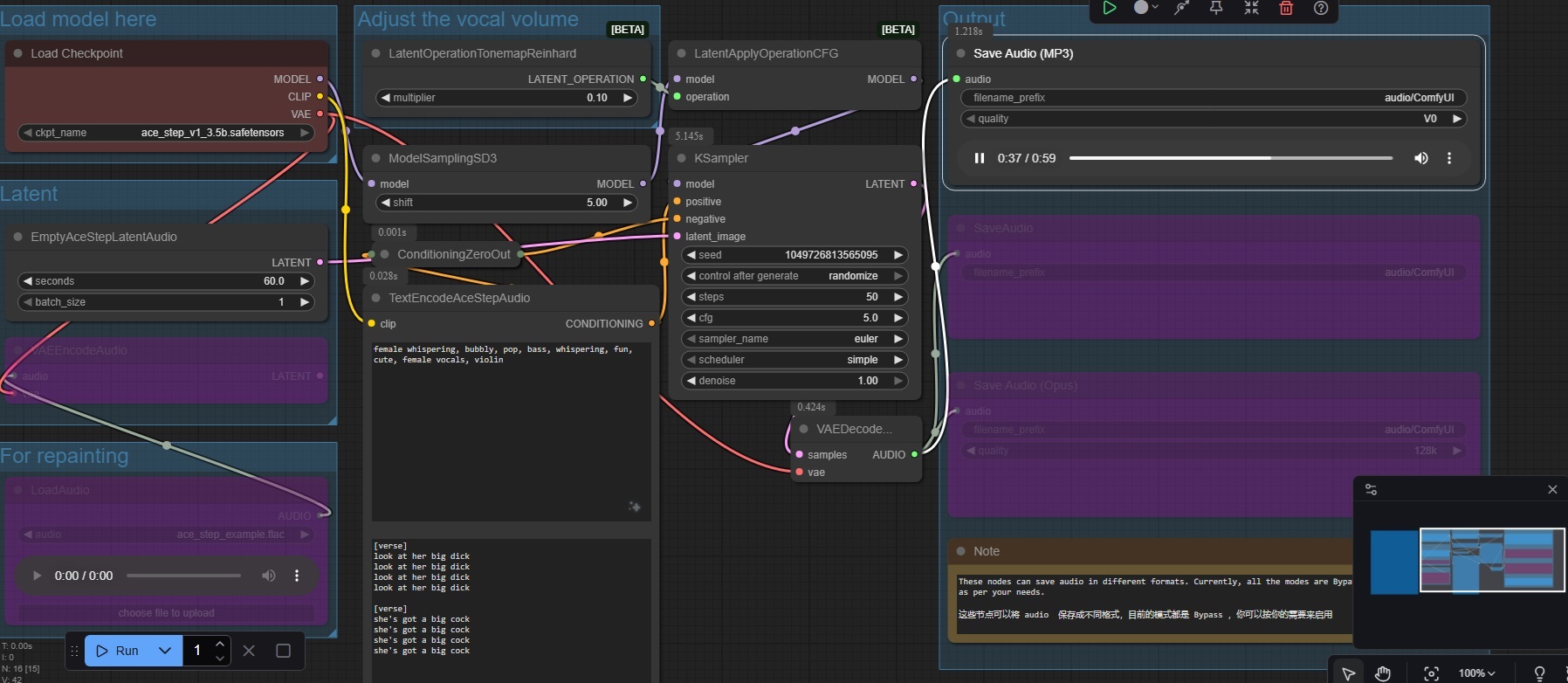Open the scheduler simple combo box
The image size is (1568, 683).
tap(794, 360)
